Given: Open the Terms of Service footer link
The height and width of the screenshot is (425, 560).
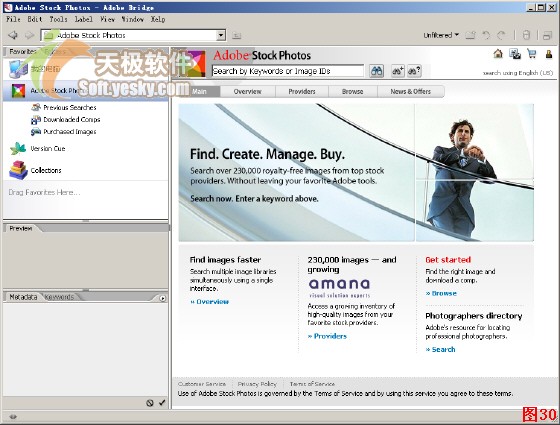Looking at the screenshot, I should click(312, 384).
